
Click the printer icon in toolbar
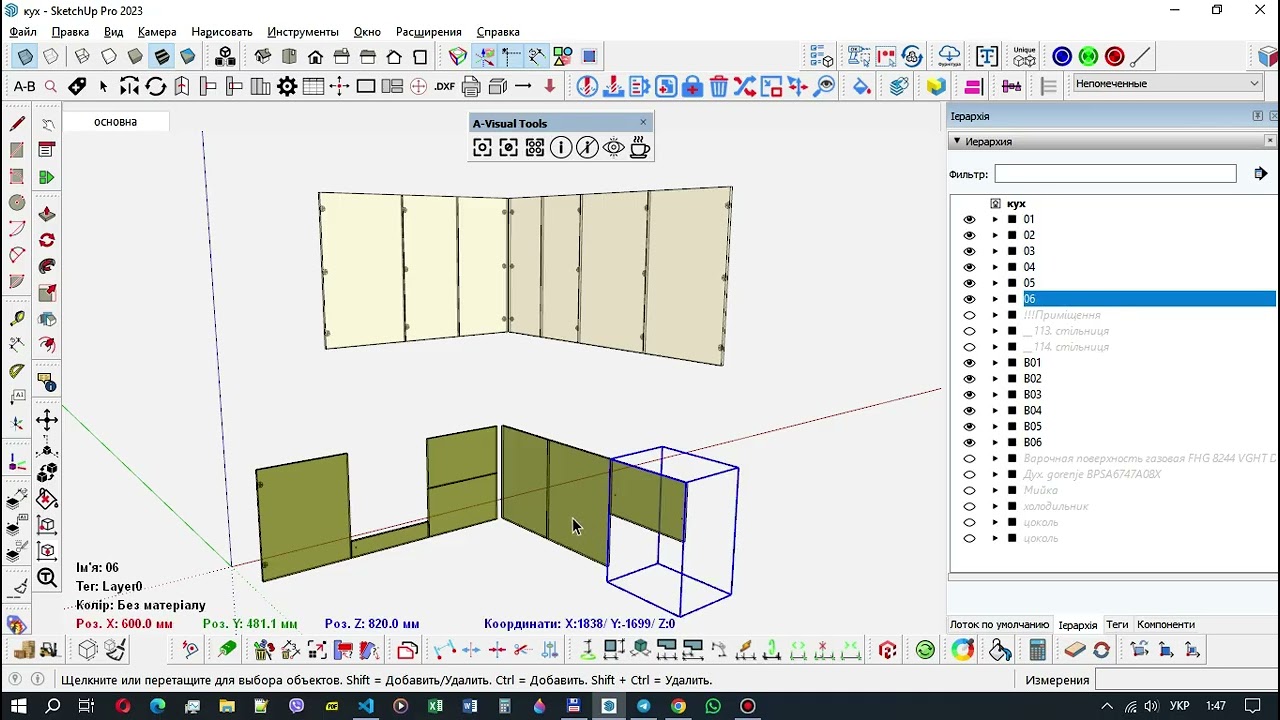[x=471, y=86]
